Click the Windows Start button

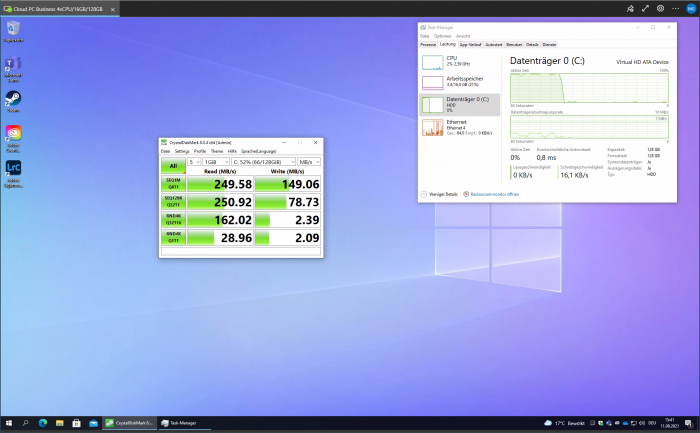coord(8,423)
